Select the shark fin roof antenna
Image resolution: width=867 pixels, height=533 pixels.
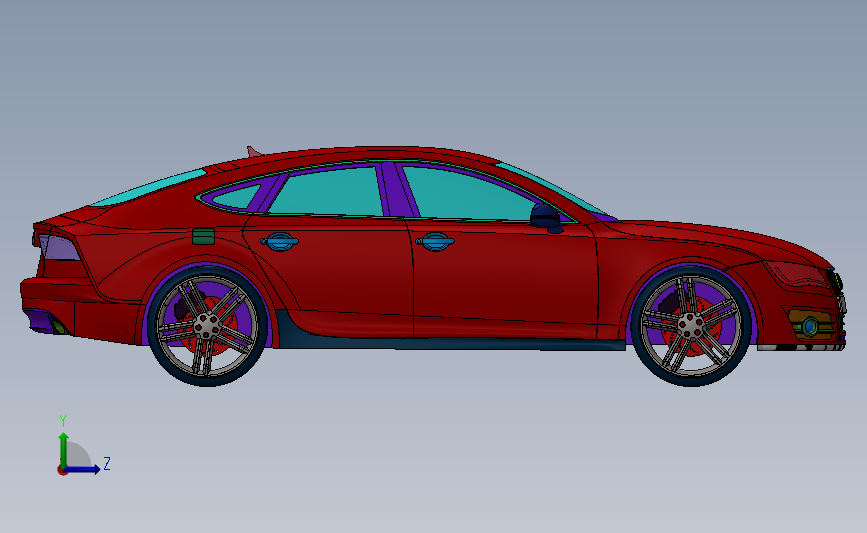[254, 151]
